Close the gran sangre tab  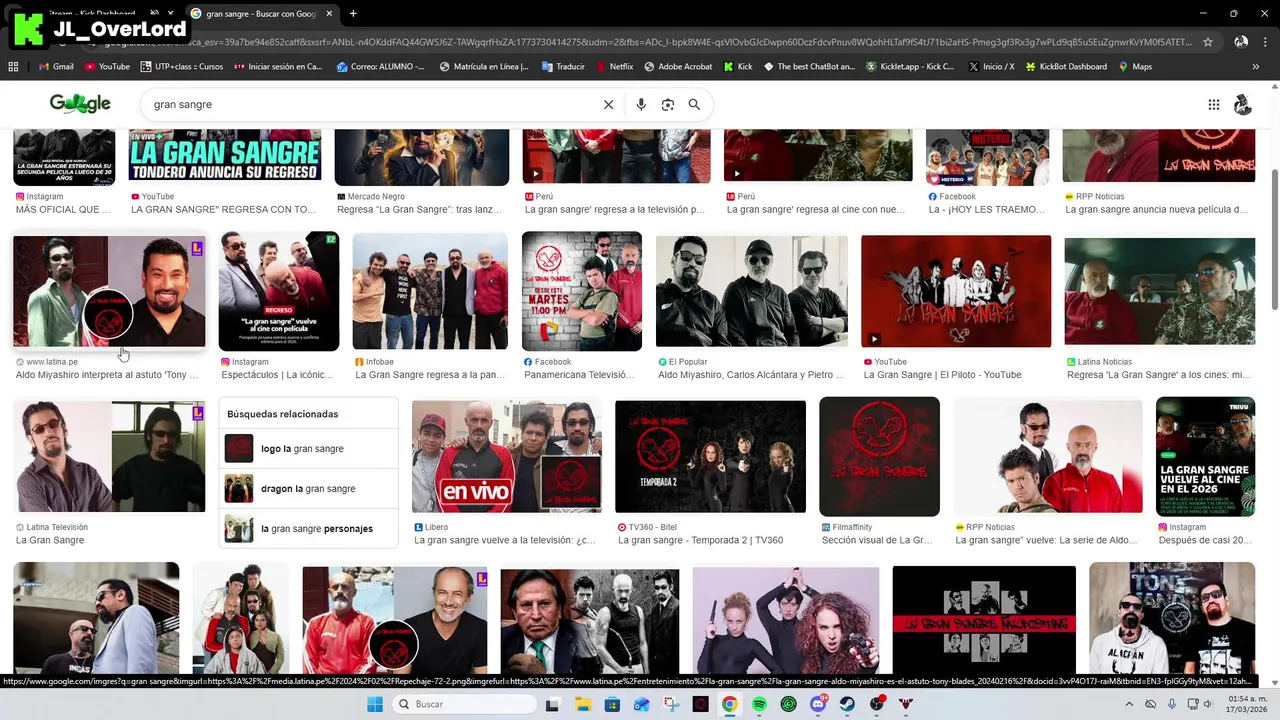coord(329,14)
